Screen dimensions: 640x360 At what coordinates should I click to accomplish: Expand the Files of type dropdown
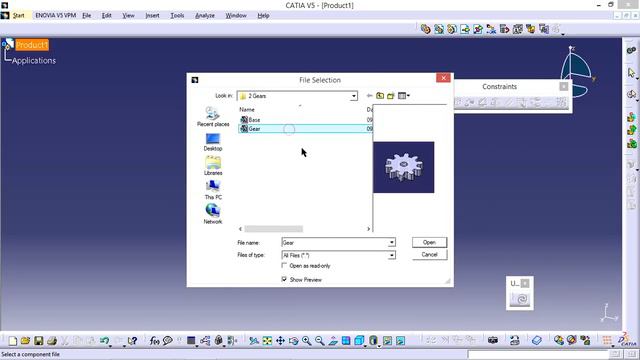(391, 255)
